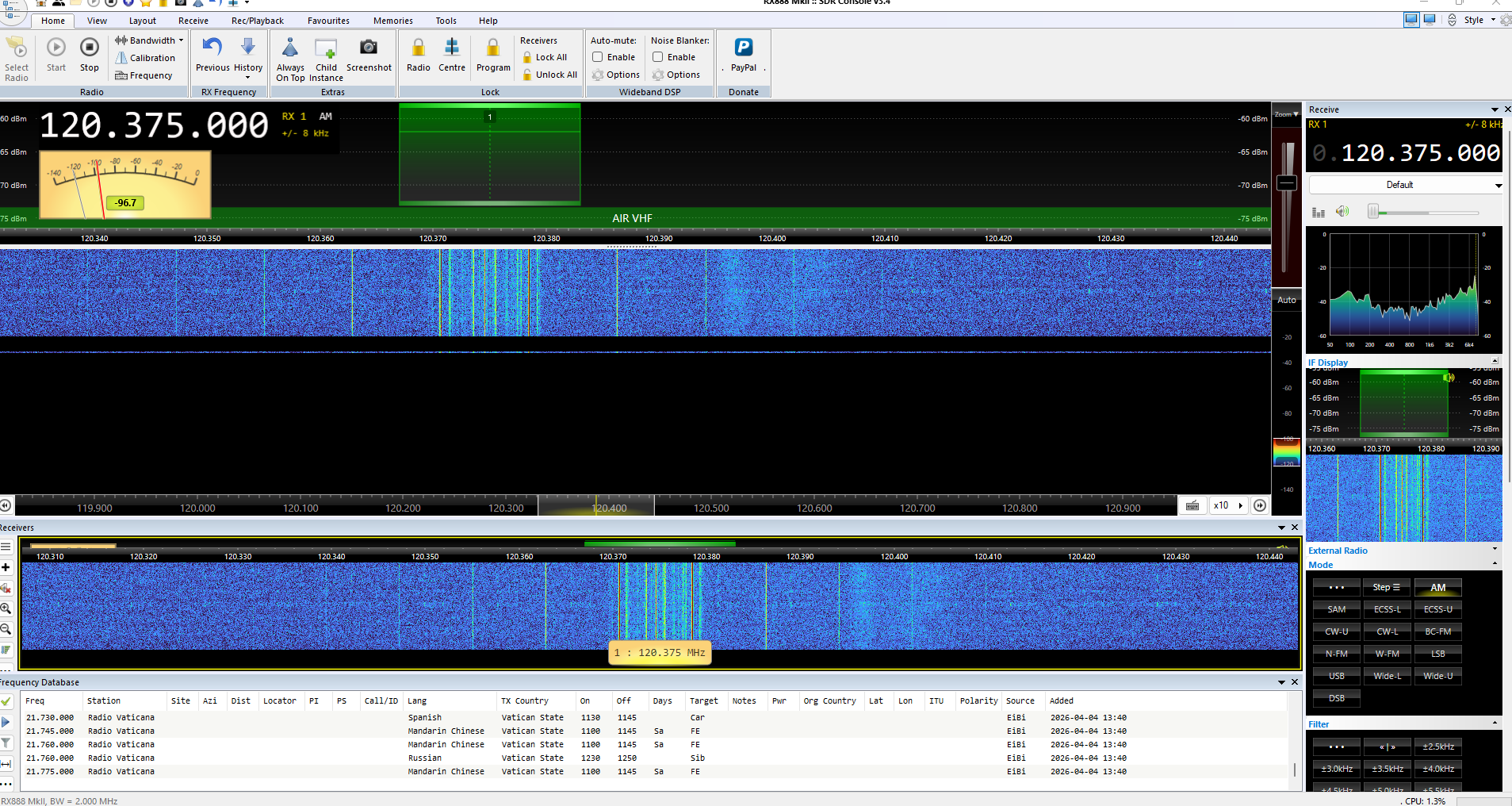This screenshot has width=1512, height=806.
Task: Switch to SAM mode
Action: [1337, 609]
